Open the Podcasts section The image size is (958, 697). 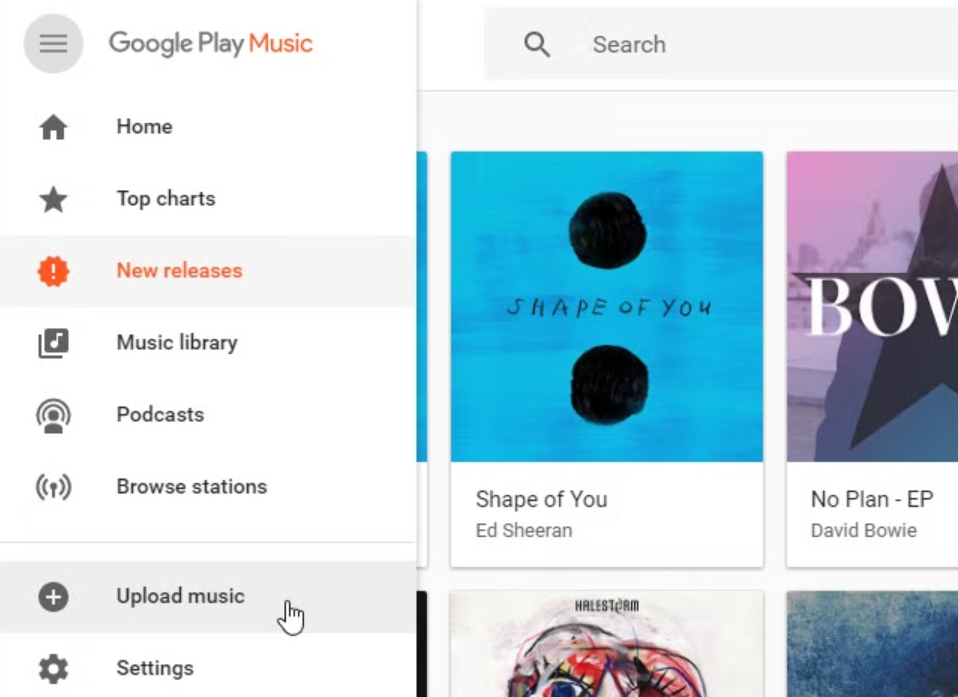(x=160, y=415)
